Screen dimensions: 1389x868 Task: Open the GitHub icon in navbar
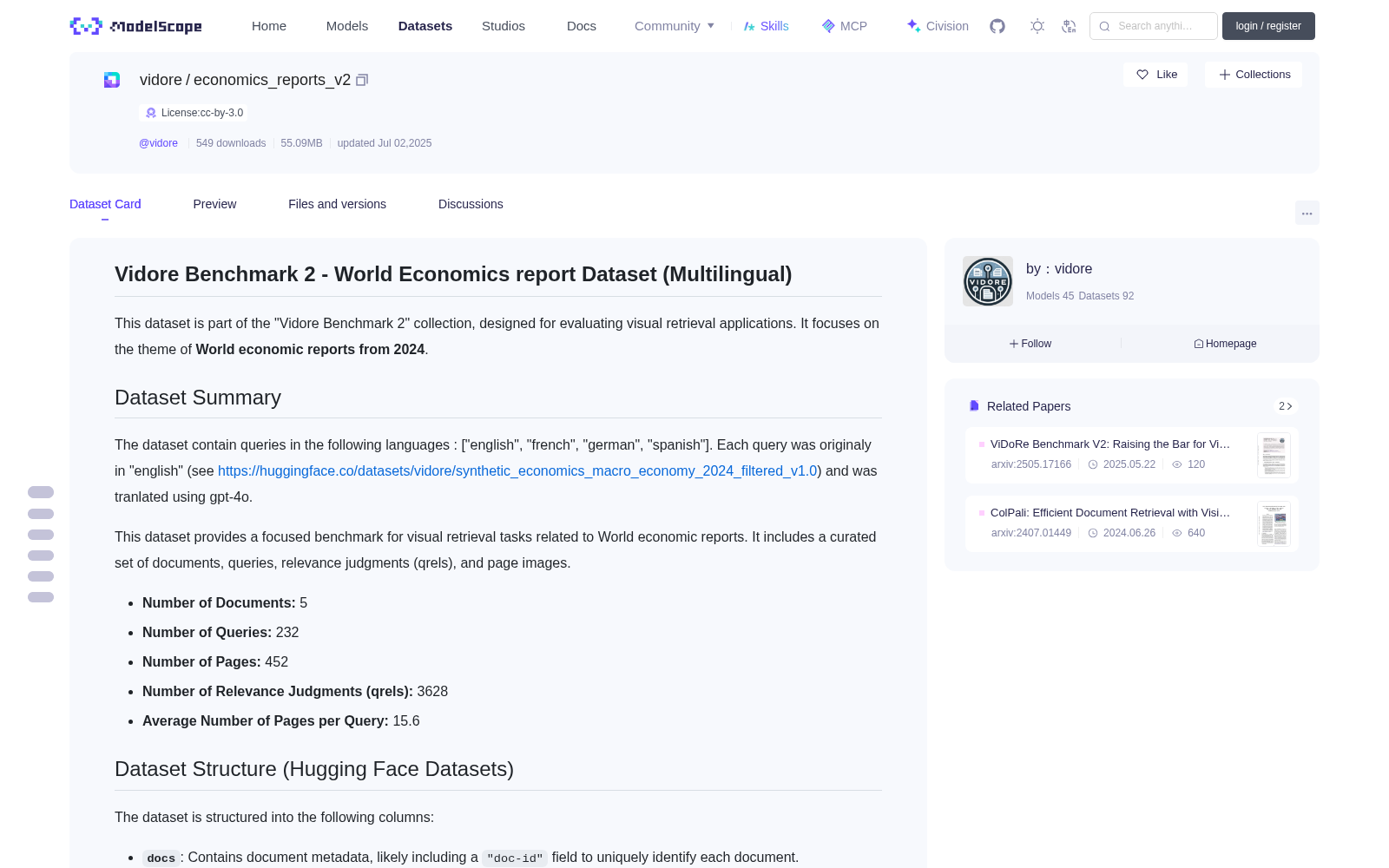[x=997, y=26]
